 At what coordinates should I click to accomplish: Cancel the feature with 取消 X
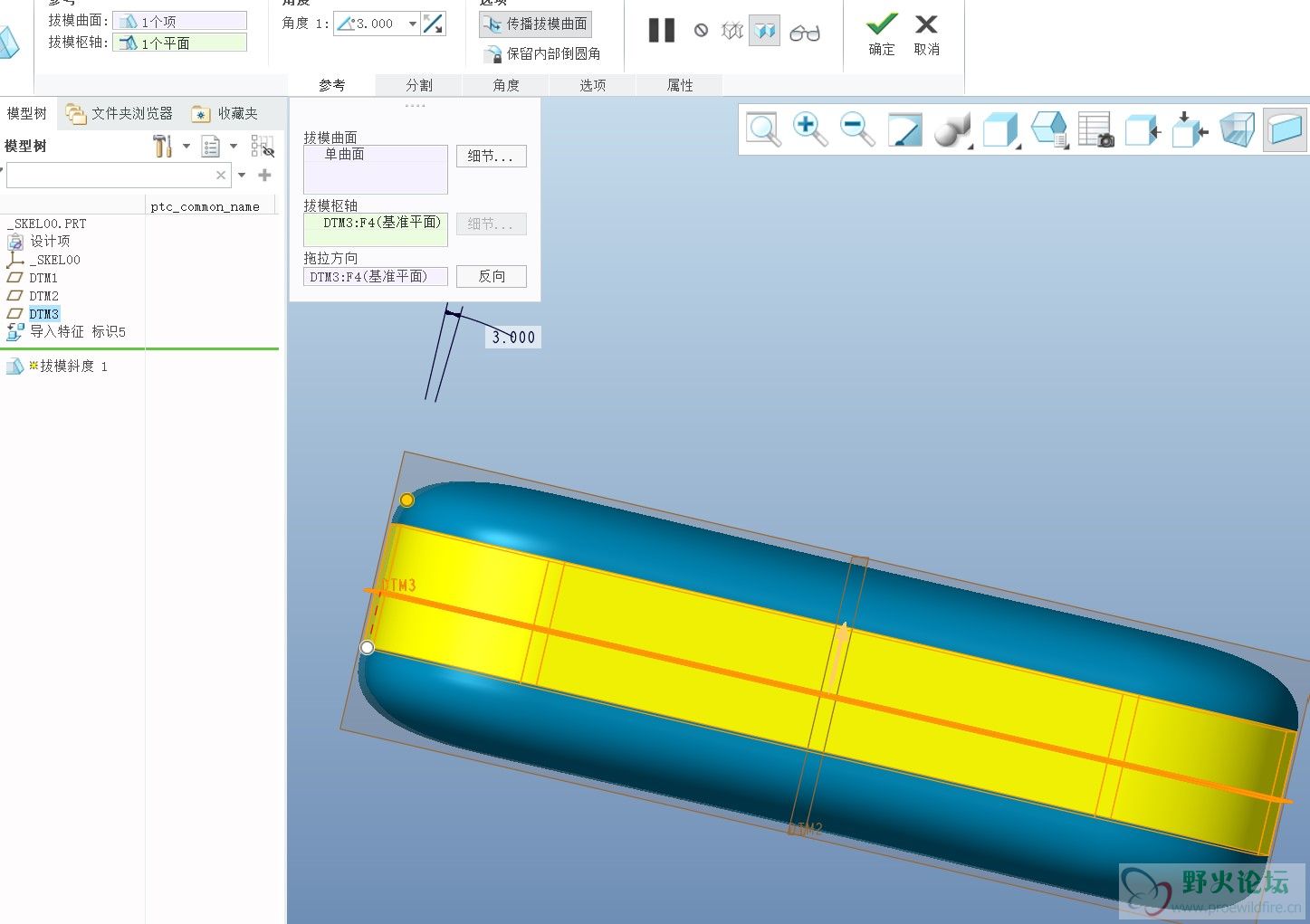coord(926,34)
